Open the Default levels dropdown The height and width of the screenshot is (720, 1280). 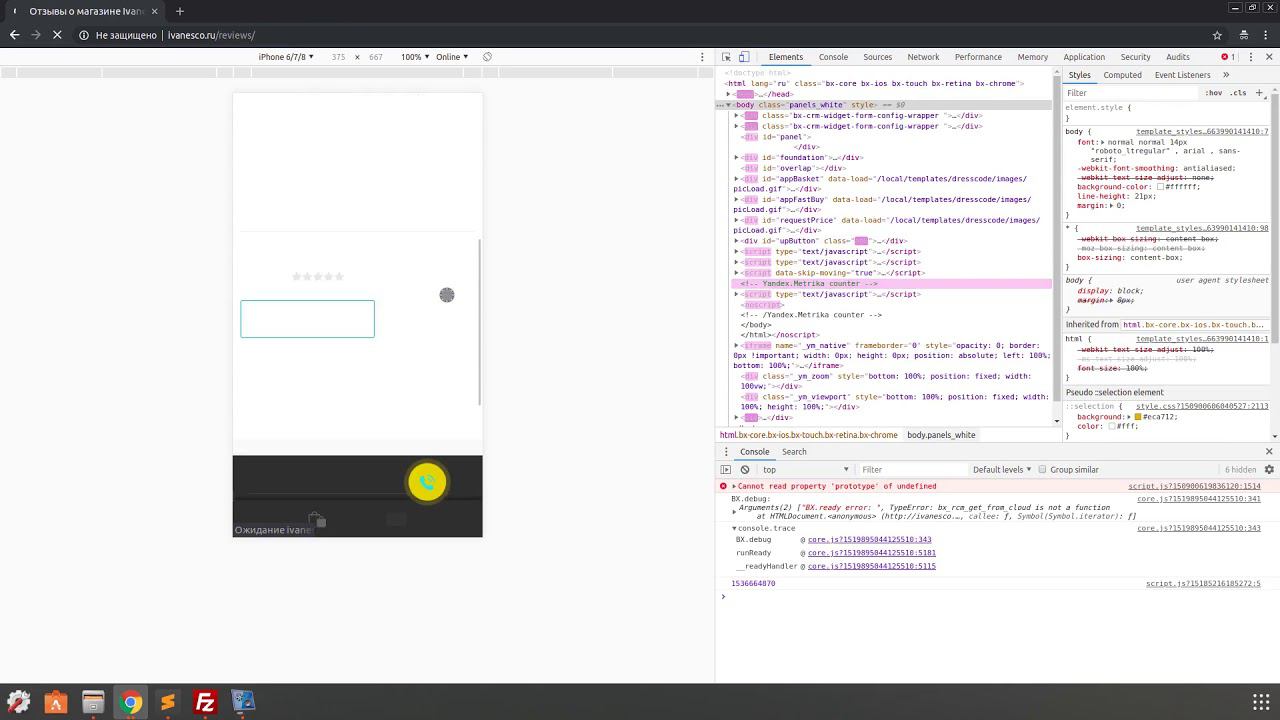click(1002, 469)
